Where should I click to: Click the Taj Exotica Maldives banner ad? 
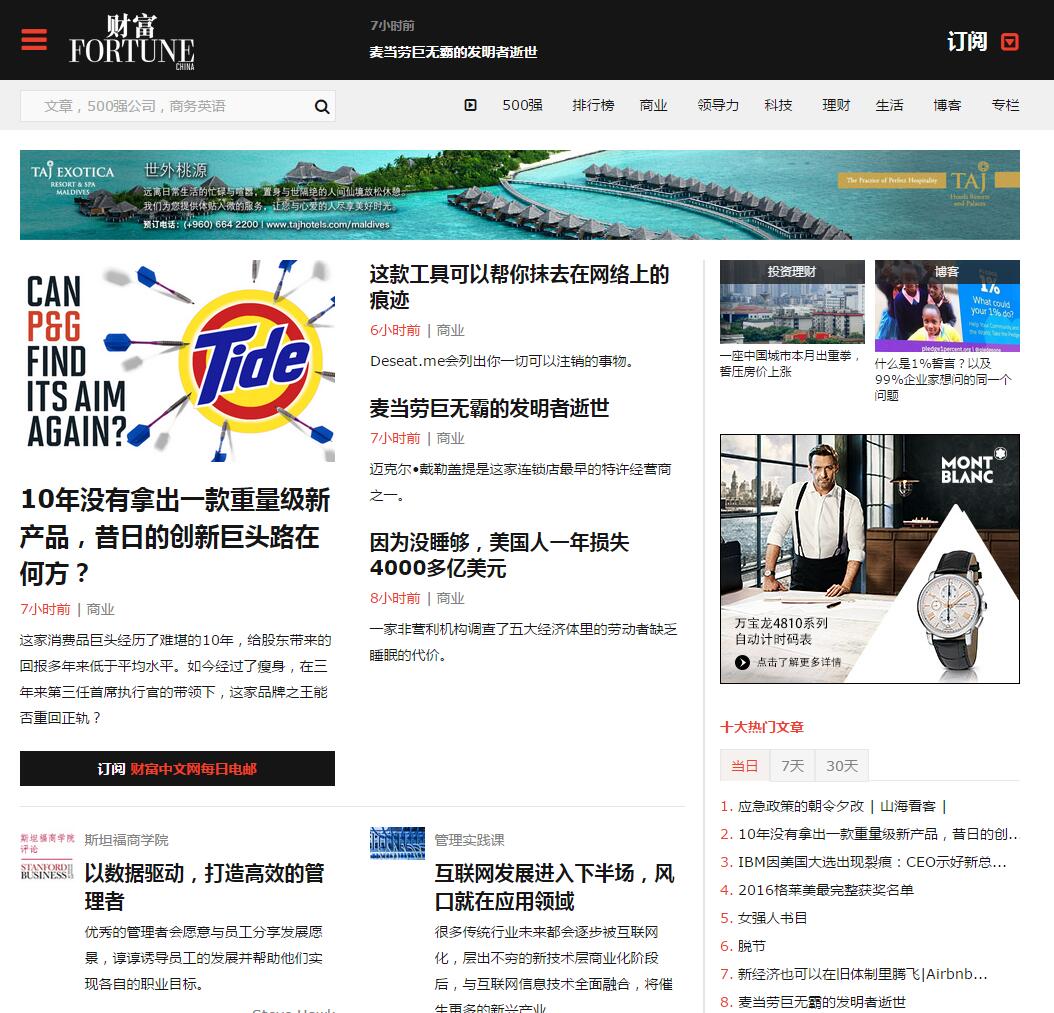click(520, 195)
